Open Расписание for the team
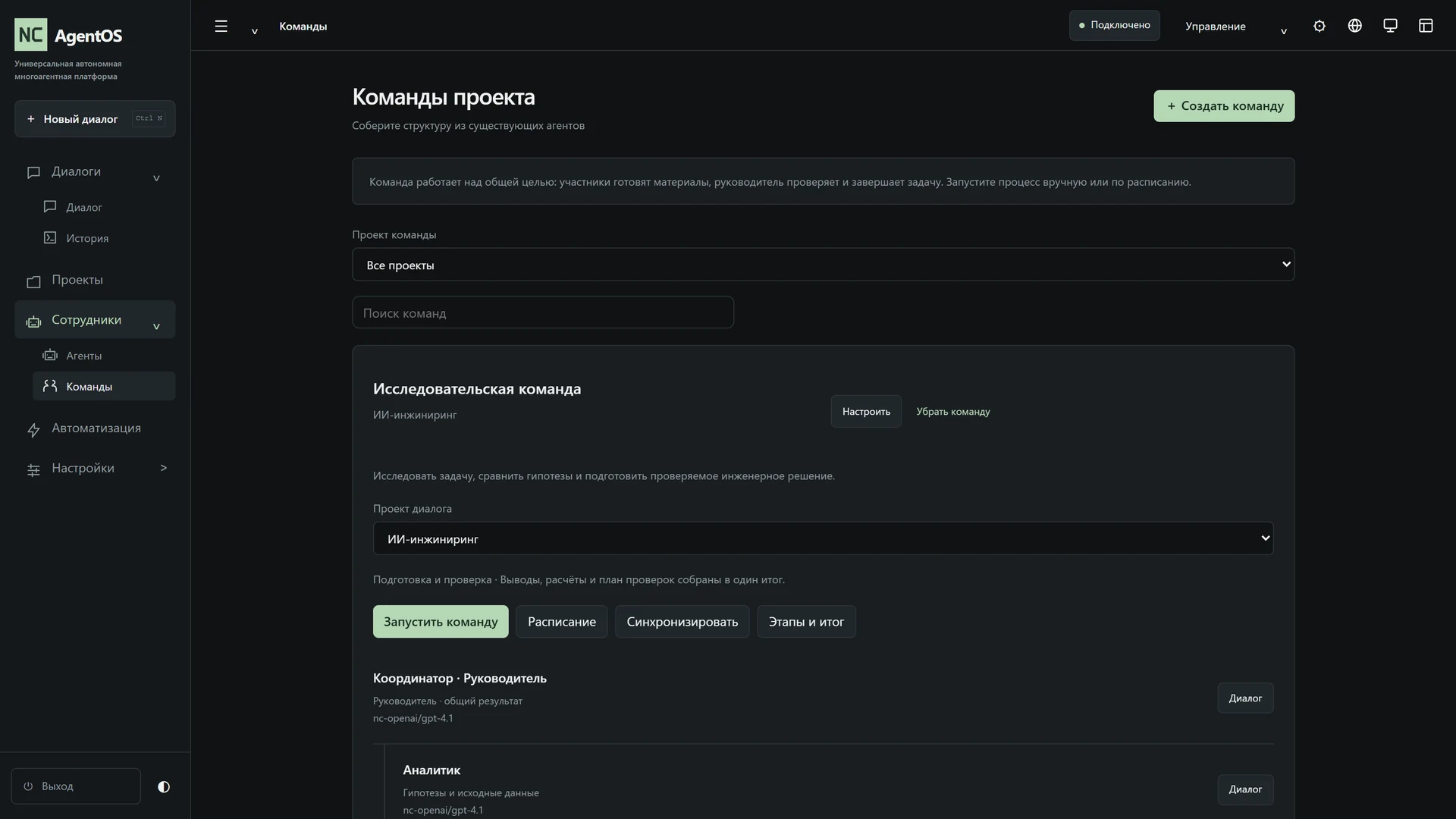Viewport: 1456px width, 819px height. 562,622
